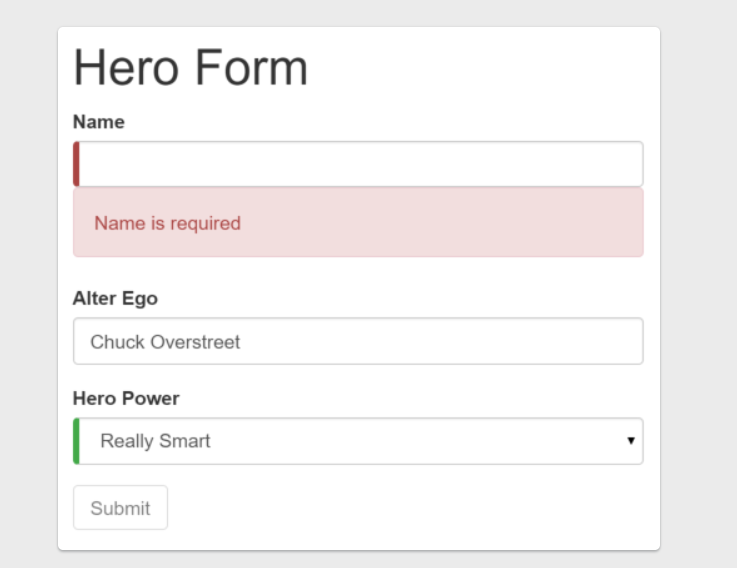Click the pink alert box's empty right side

click(500, 223)
